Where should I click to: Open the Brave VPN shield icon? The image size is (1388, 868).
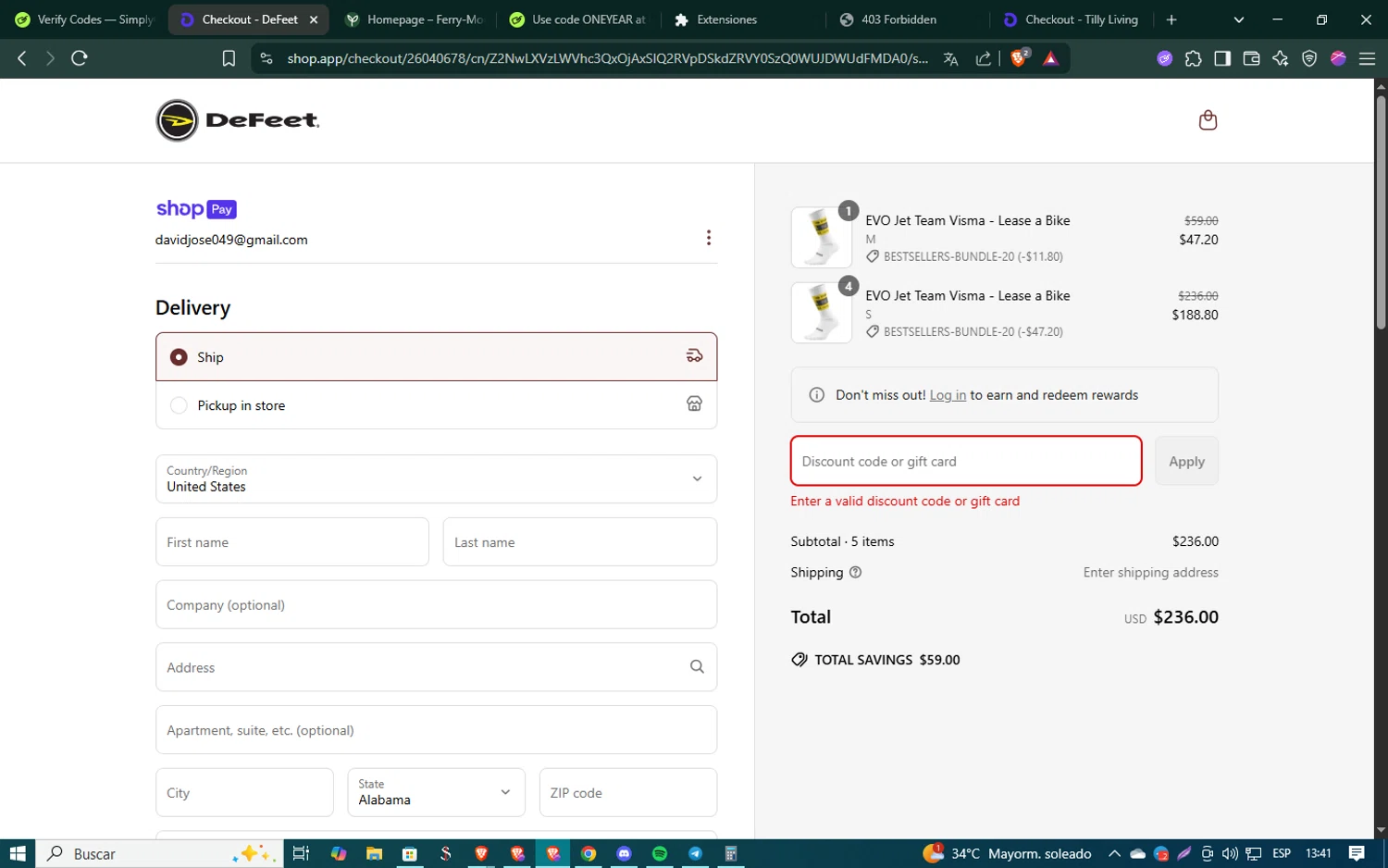(x=1309, y=58)
